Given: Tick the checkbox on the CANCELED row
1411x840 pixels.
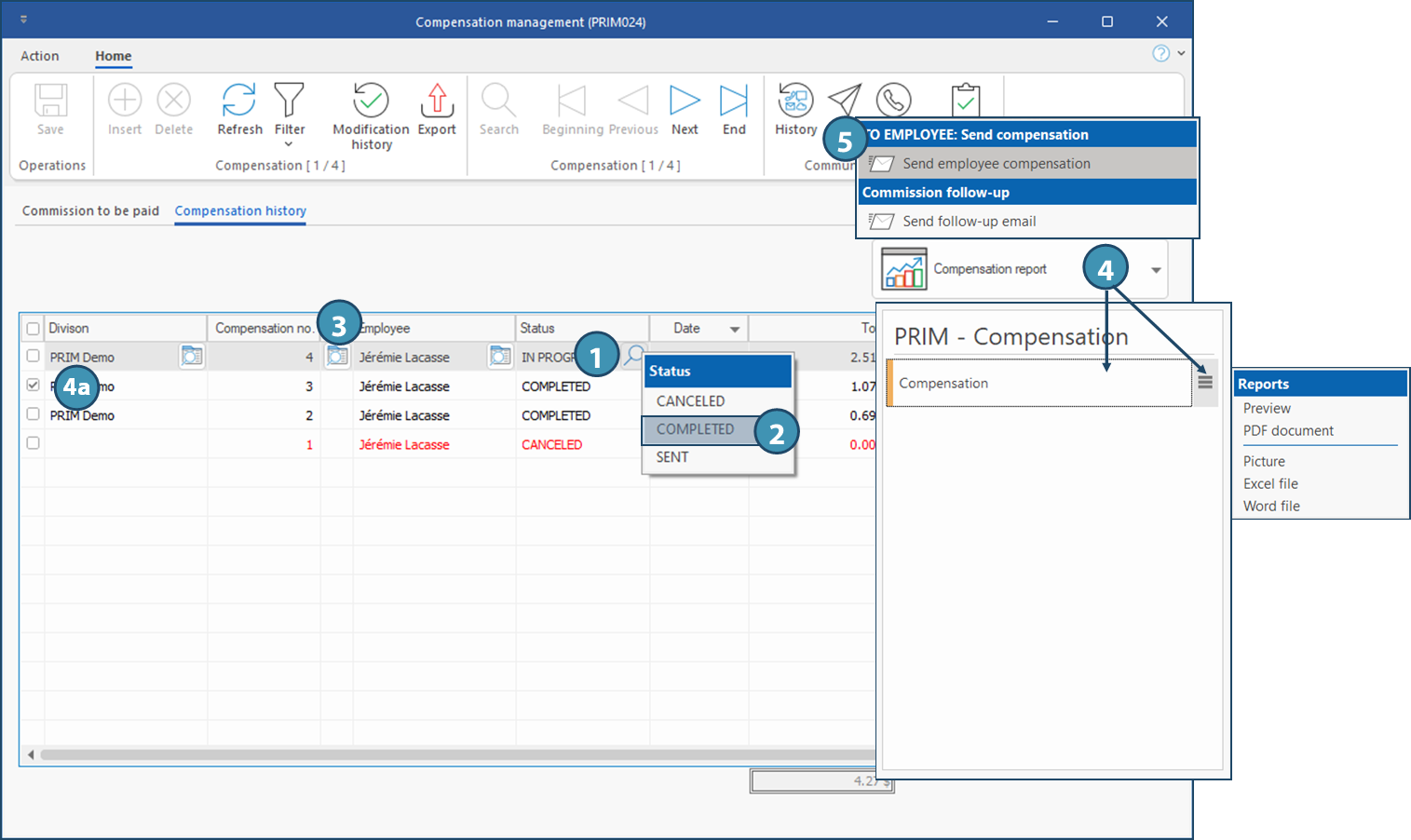Looking at the screenshot, I should (x=34, y=443).
